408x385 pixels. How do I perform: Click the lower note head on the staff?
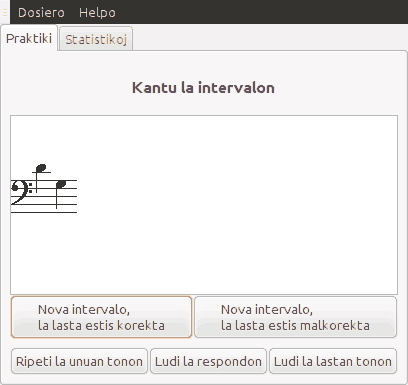[61, 184]
